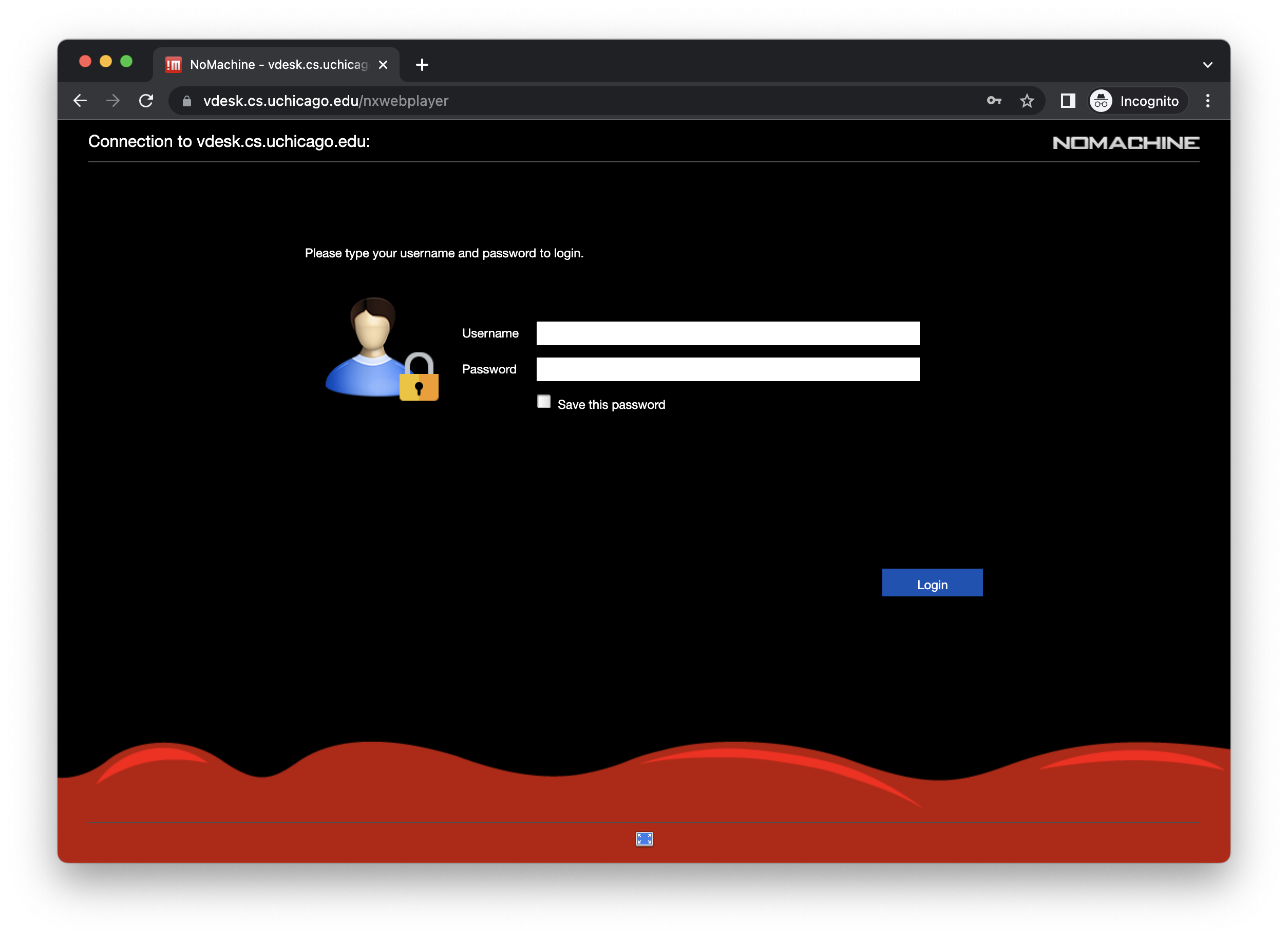The height and width of the screenshot is (939, 1288).
Task: Reload the NoMachine page
Action: pyautogui.click(x=146, y=101)
